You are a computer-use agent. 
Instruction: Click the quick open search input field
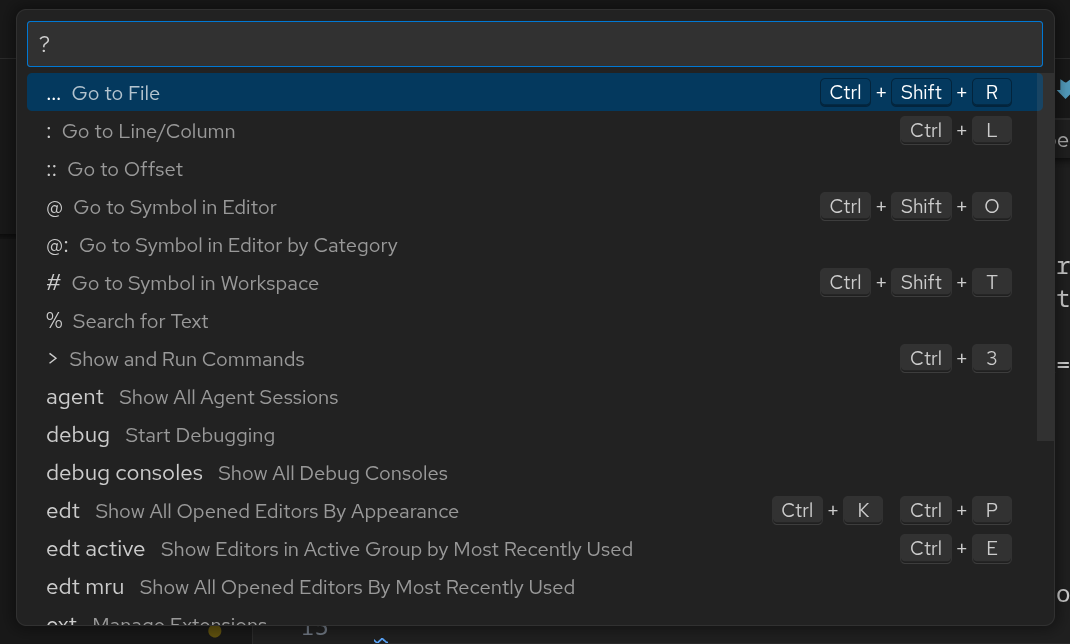(x=534, y=44)
